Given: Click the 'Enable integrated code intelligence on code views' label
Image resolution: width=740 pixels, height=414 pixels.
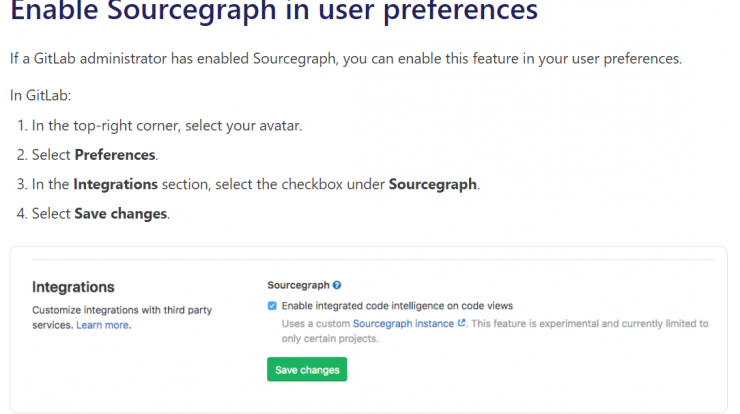Looking at the screenshot, I should tap(397, 306).
